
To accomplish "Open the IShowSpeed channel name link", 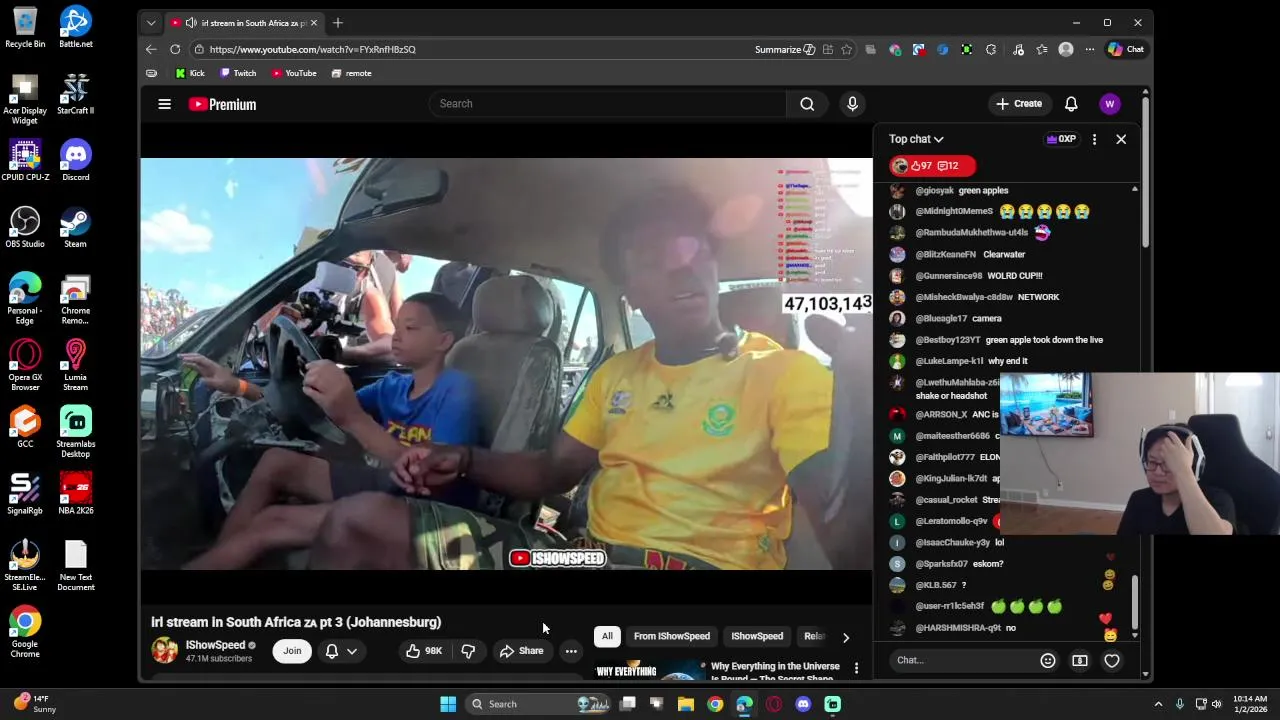I will pyautogui.click(x=215, y=645).
